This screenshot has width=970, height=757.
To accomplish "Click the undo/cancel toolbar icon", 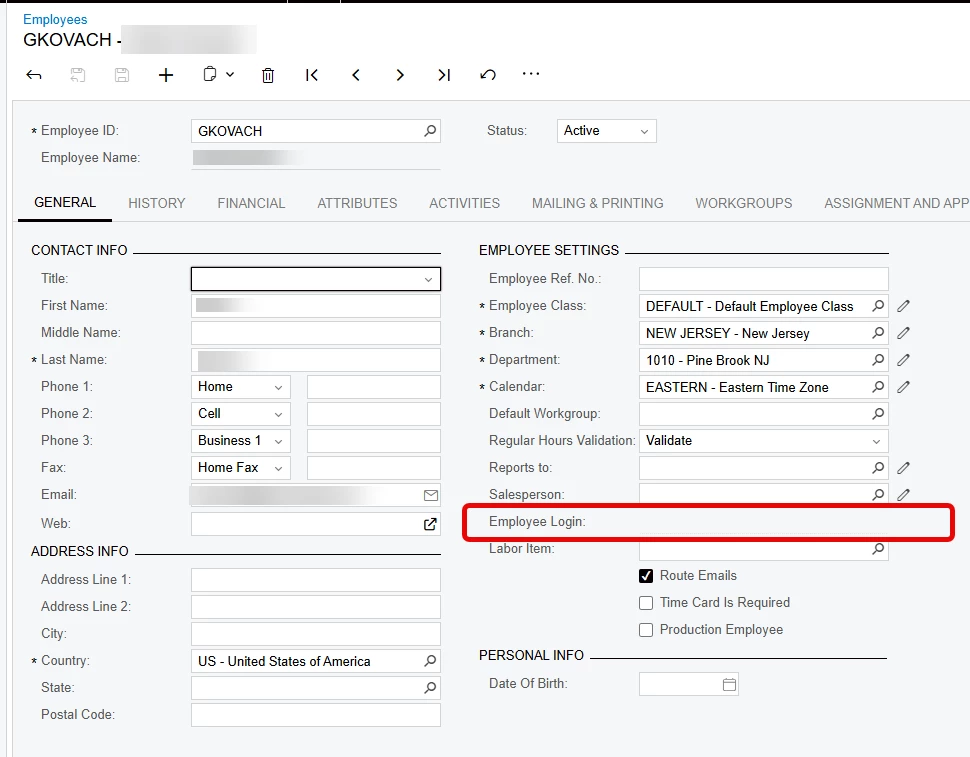I will click(487, 75).
